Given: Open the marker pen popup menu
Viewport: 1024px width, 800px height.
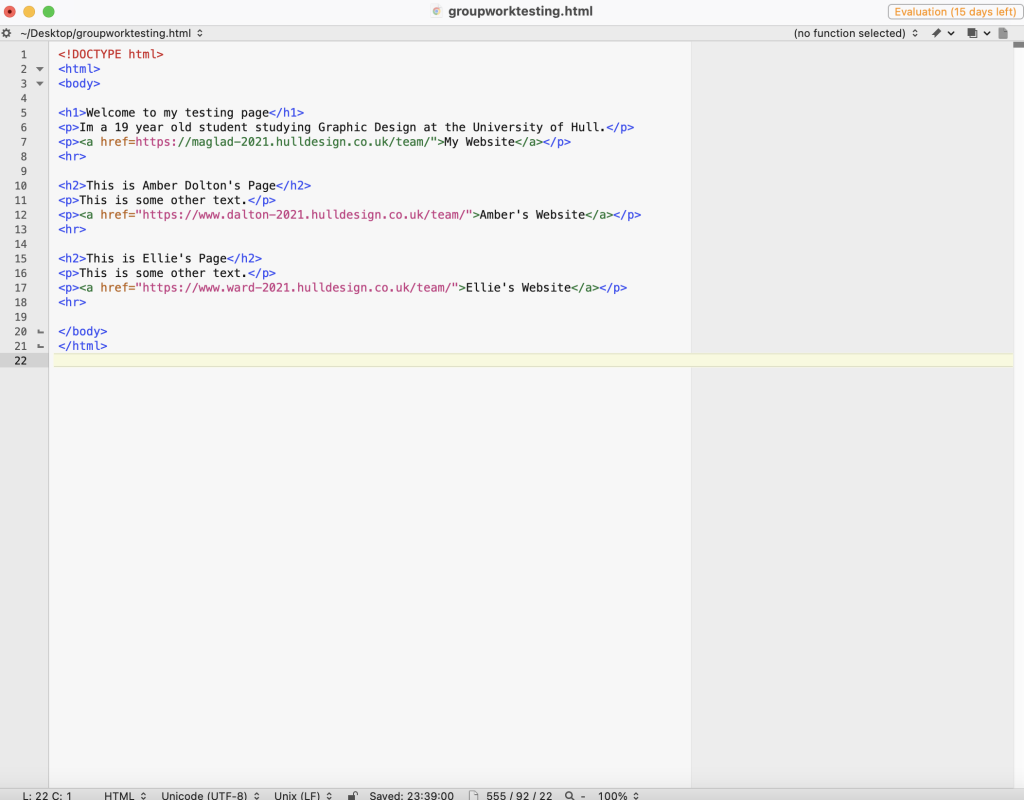Looking at the screenshot, I should [942, 33].
